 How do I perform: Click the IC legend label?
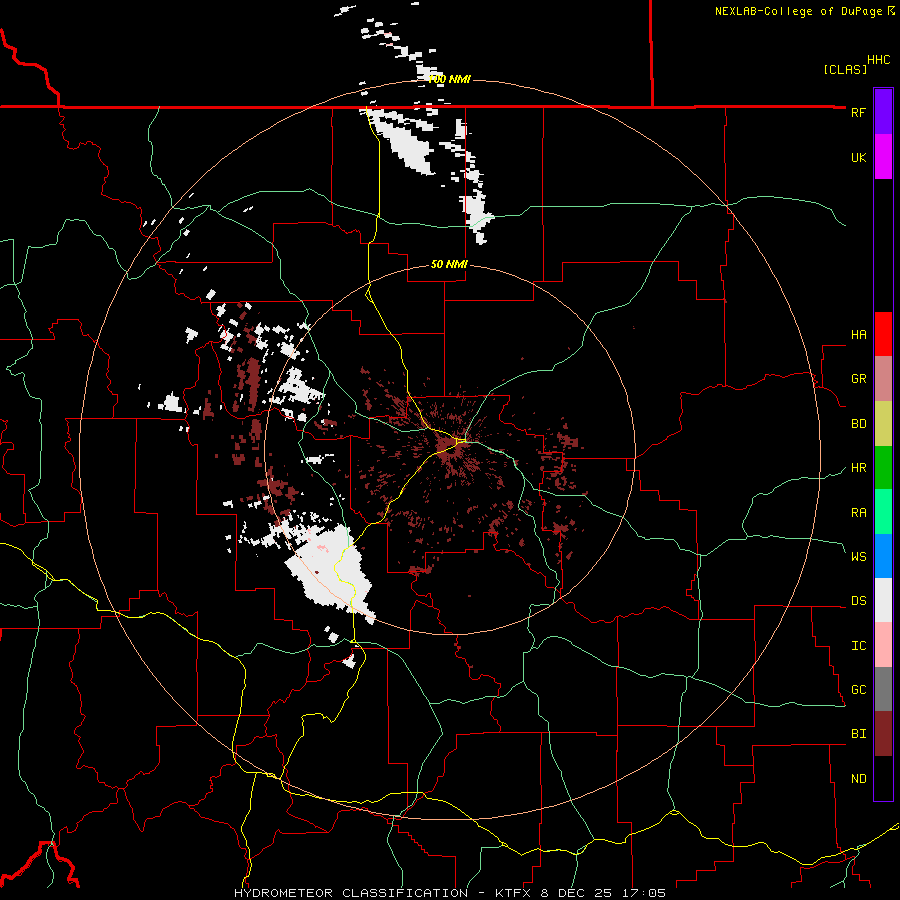(858, 646)
